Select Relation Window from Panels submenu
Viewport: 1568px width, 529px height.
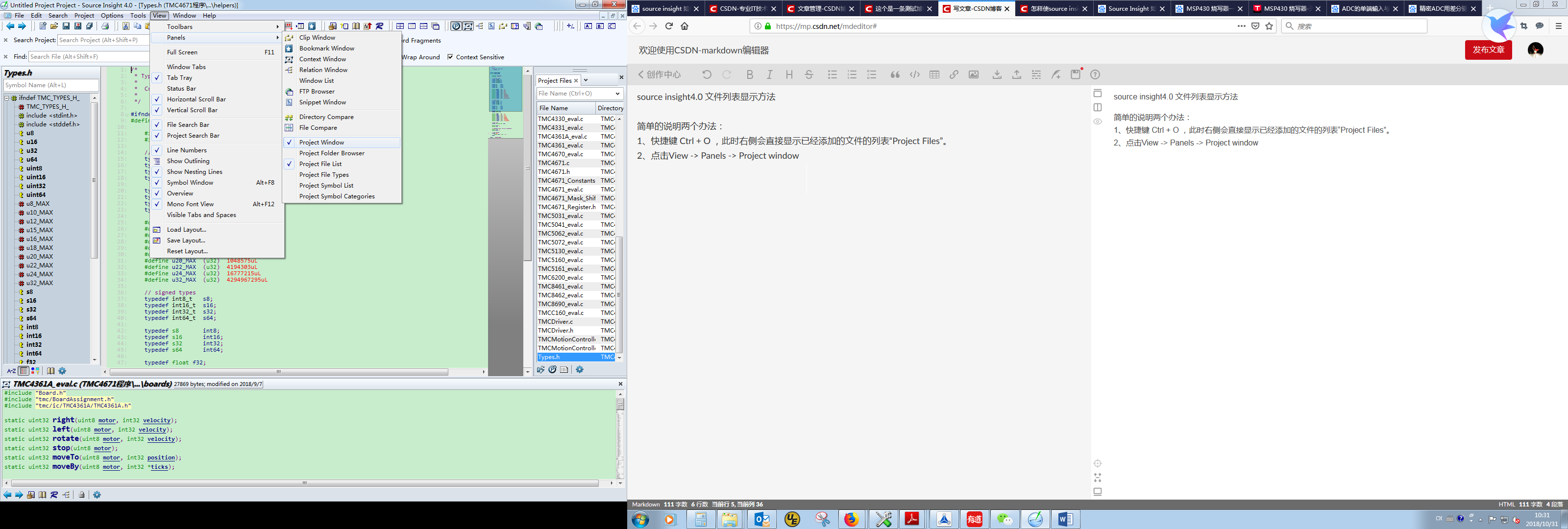pos(323,70)
